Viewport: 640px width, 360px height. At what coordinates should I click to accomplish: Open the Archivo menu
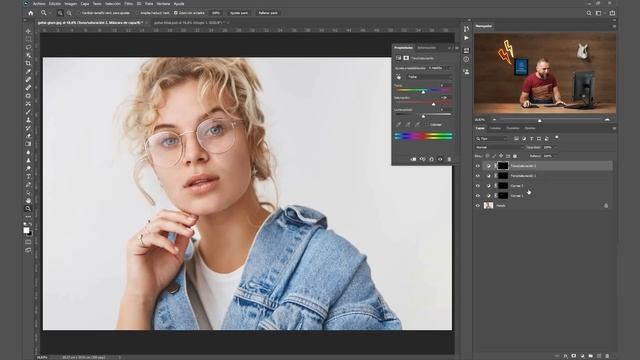[x=39, y=4]
